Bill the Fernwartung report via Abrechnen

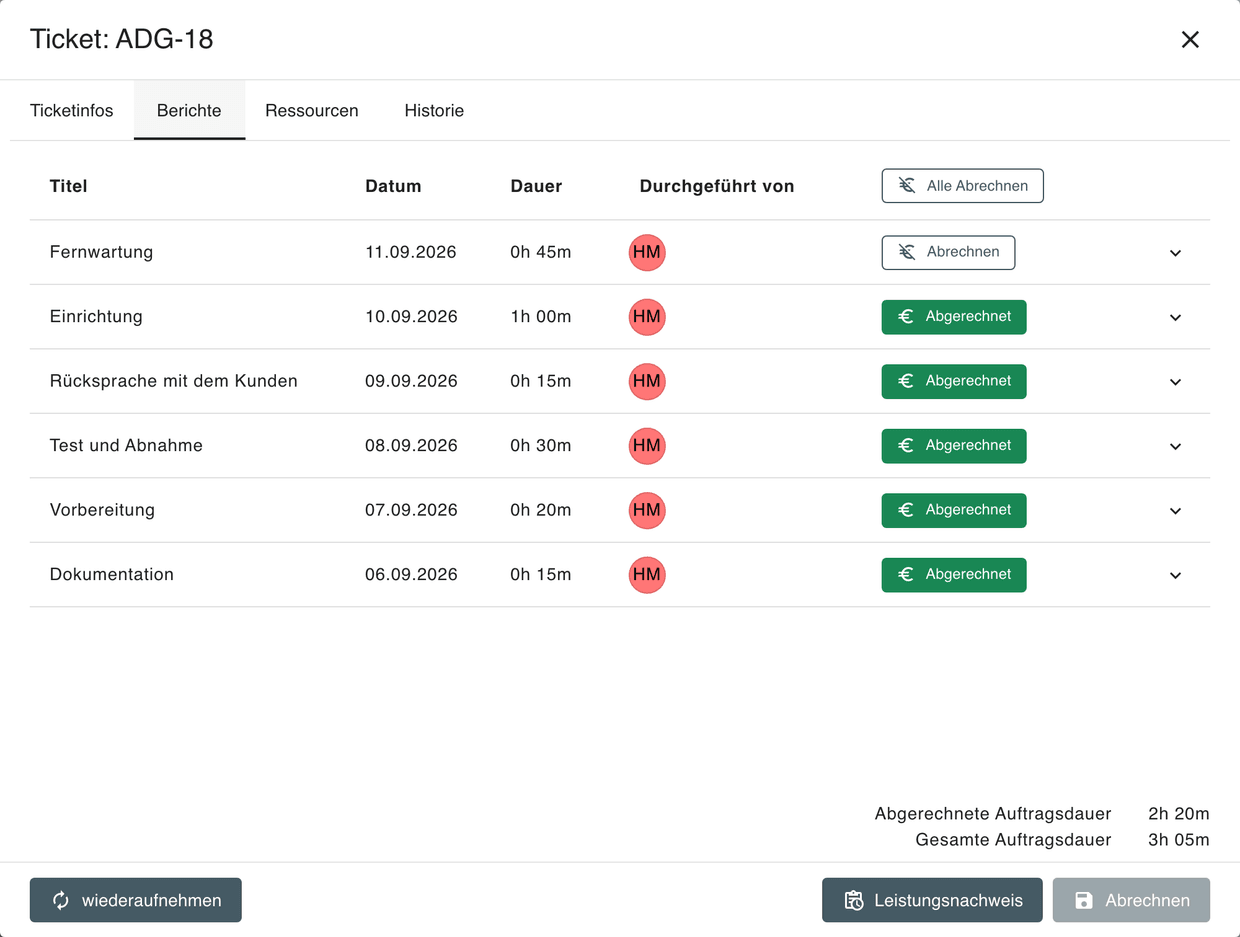948,252
